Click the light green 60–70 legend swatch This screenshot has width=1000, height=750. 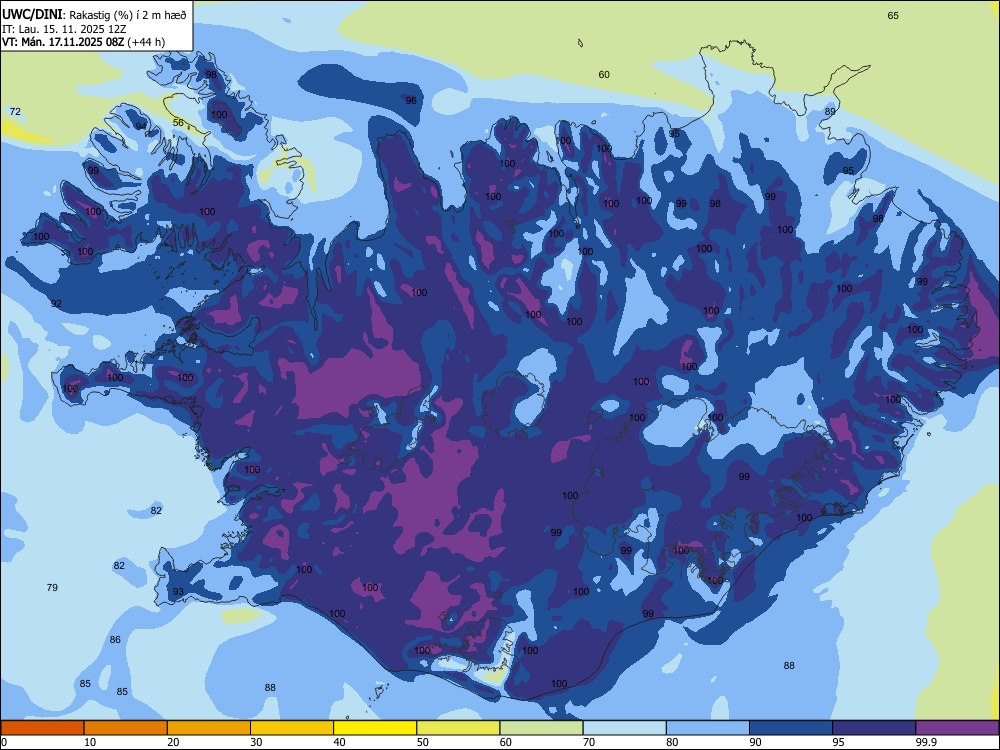[541, 728]
